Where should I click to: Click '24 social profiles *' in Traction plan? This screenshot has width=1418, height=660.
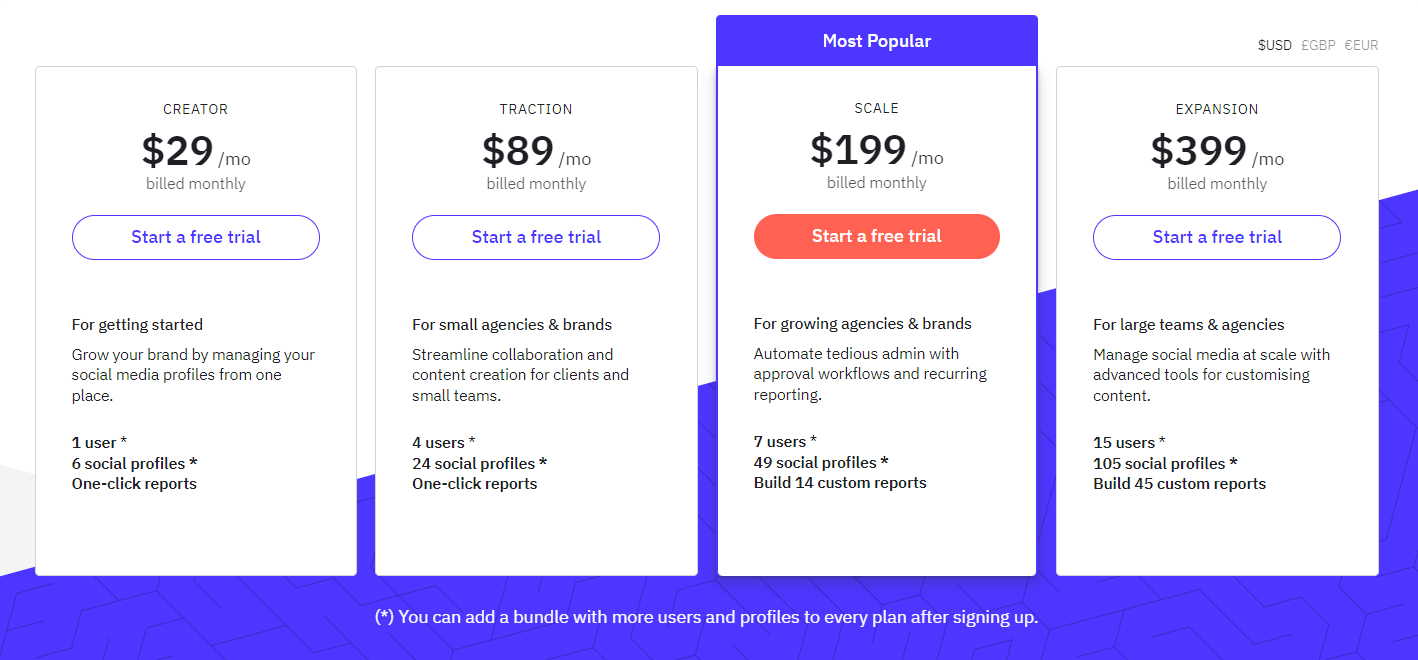pos(479,463)
